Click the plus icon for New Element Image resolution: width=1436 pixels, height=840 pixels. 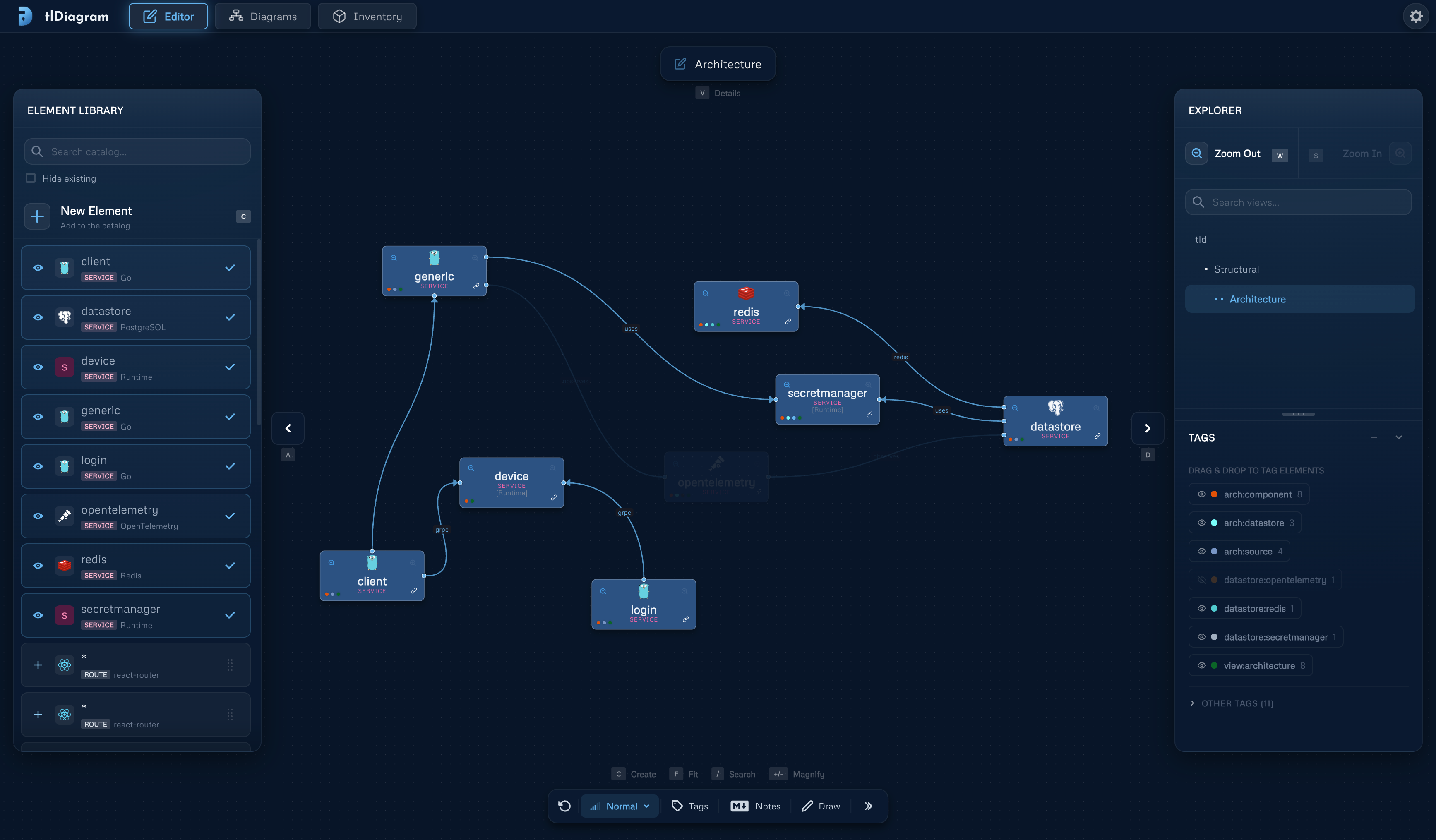[37, 216]
